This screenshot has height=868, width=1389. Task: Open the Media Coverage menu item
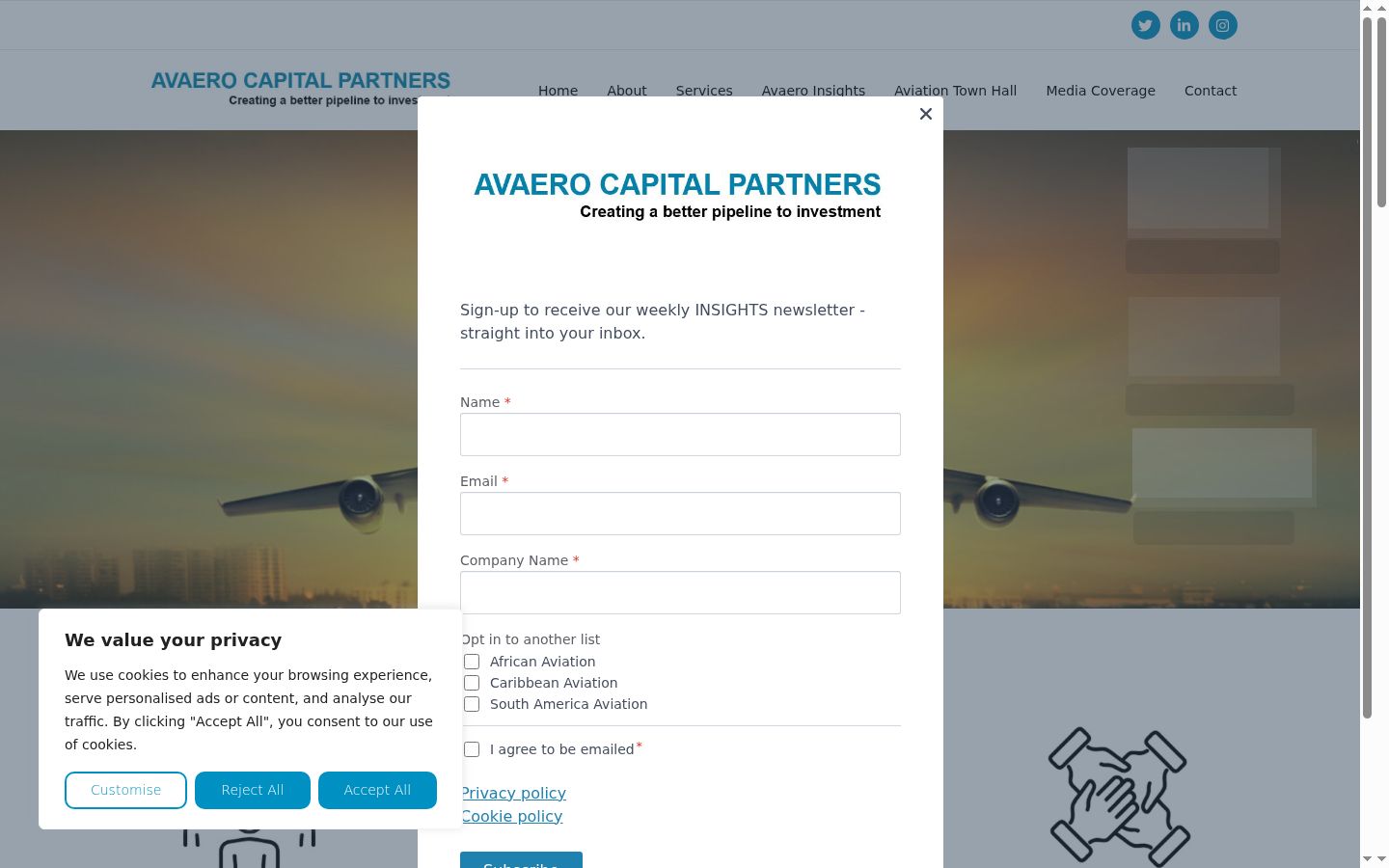click(1101, 91)
